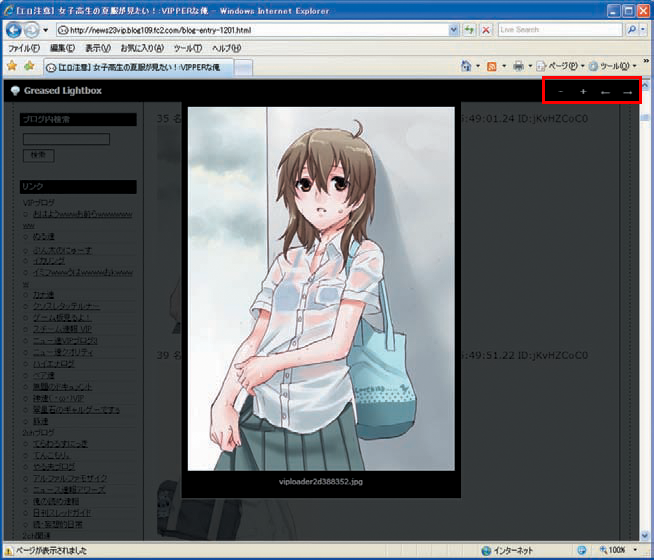
Task: Click the 100% zoom level button
Action: pos(613,550)
